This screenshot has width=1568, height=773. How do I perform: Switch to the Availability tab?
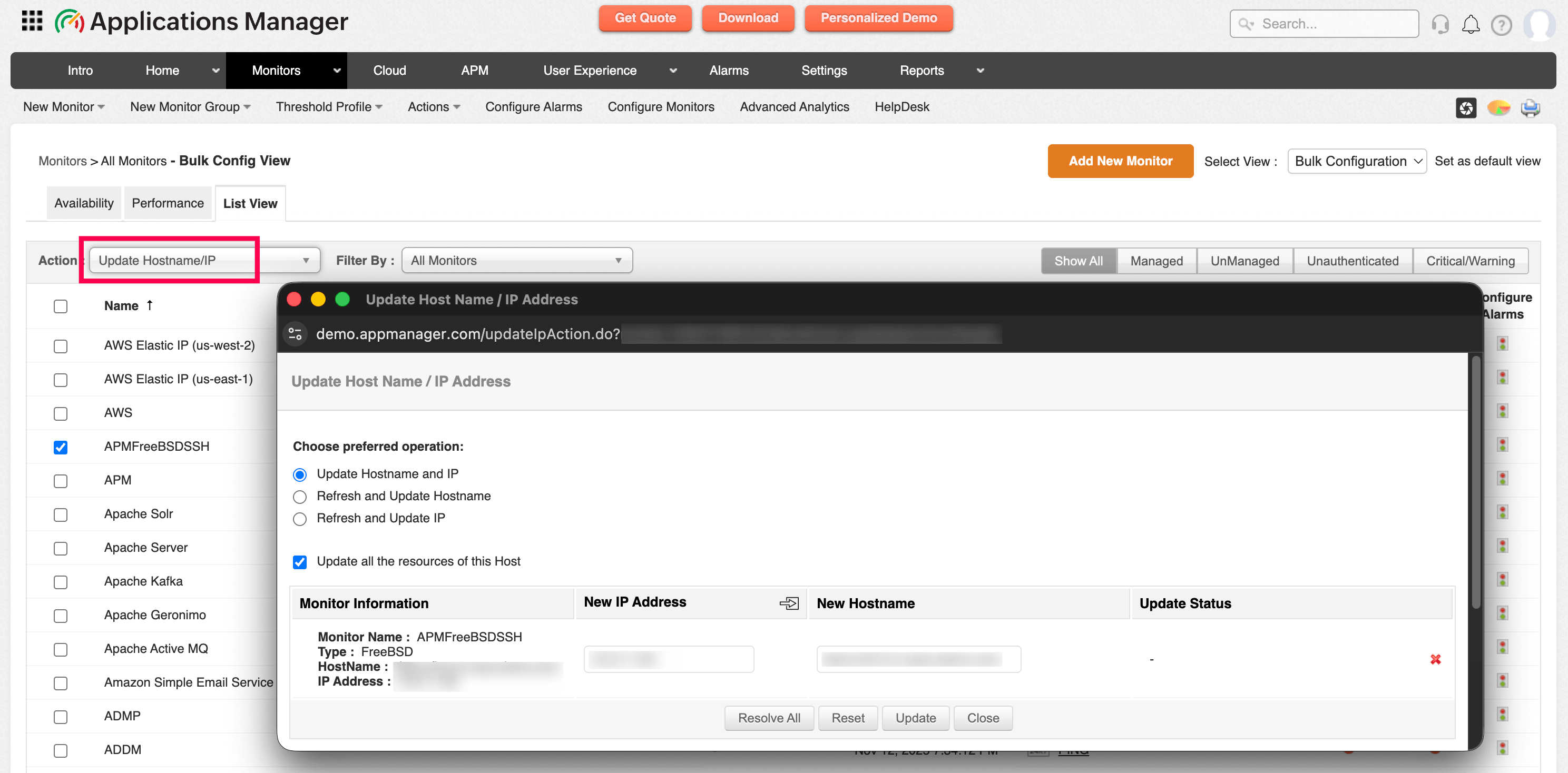(x=84, y=203)
